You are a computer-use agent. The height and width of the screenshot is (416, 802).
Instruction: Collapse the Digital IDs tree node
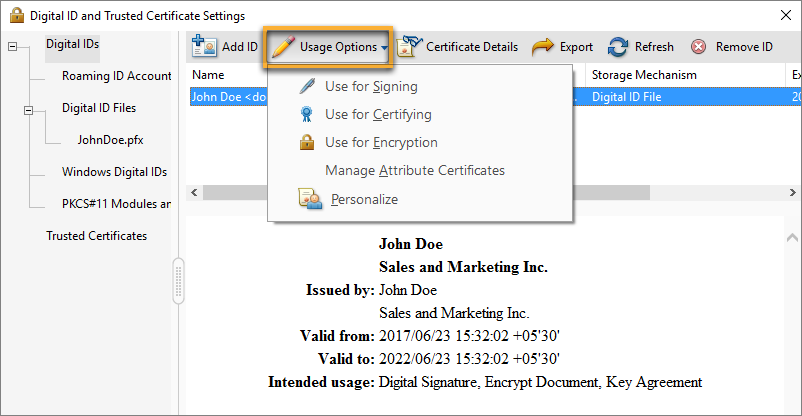[x=12, y=45]
